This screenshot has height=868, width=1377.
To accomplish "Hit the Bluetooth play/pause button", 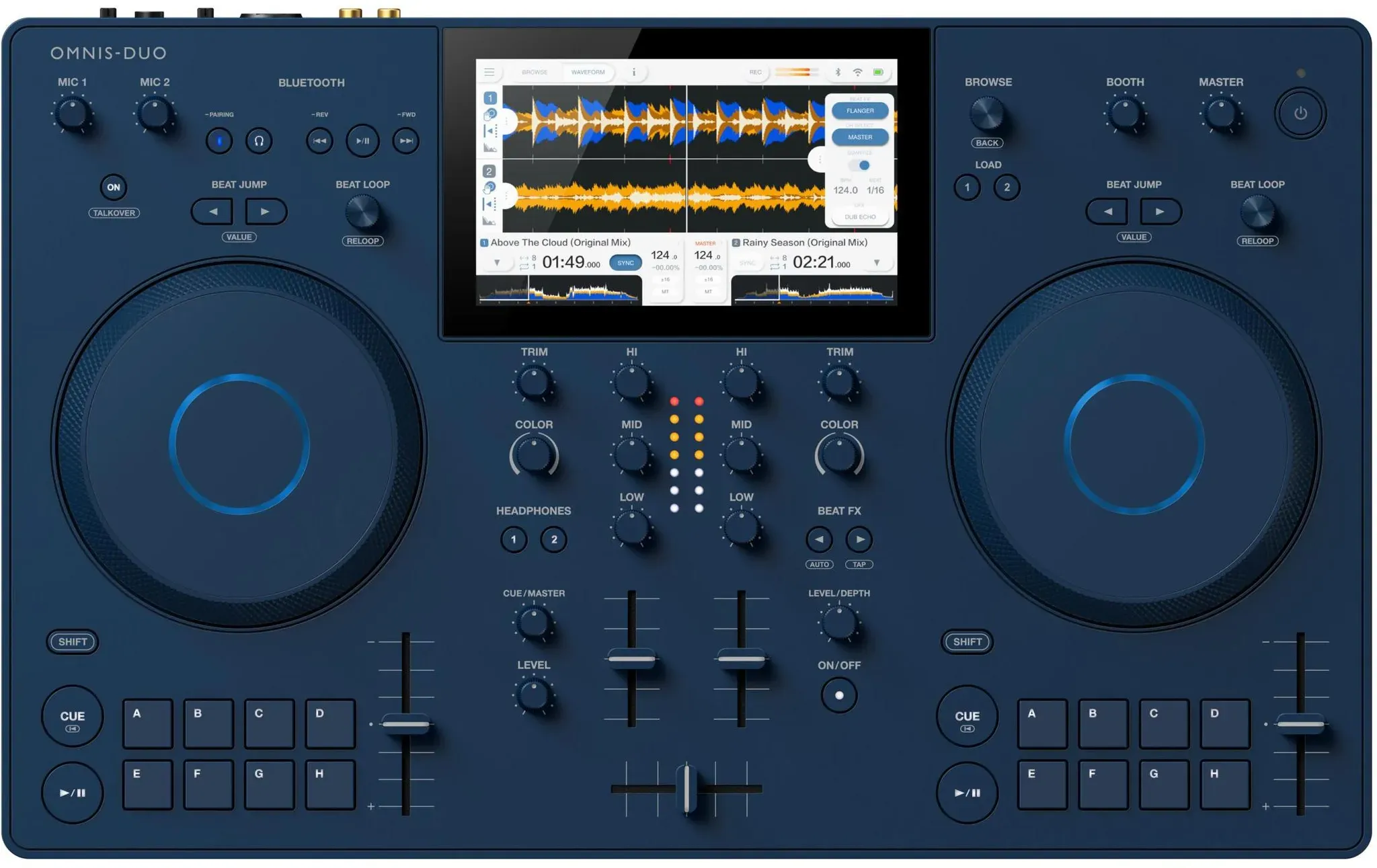I will (x=362, y=141).
